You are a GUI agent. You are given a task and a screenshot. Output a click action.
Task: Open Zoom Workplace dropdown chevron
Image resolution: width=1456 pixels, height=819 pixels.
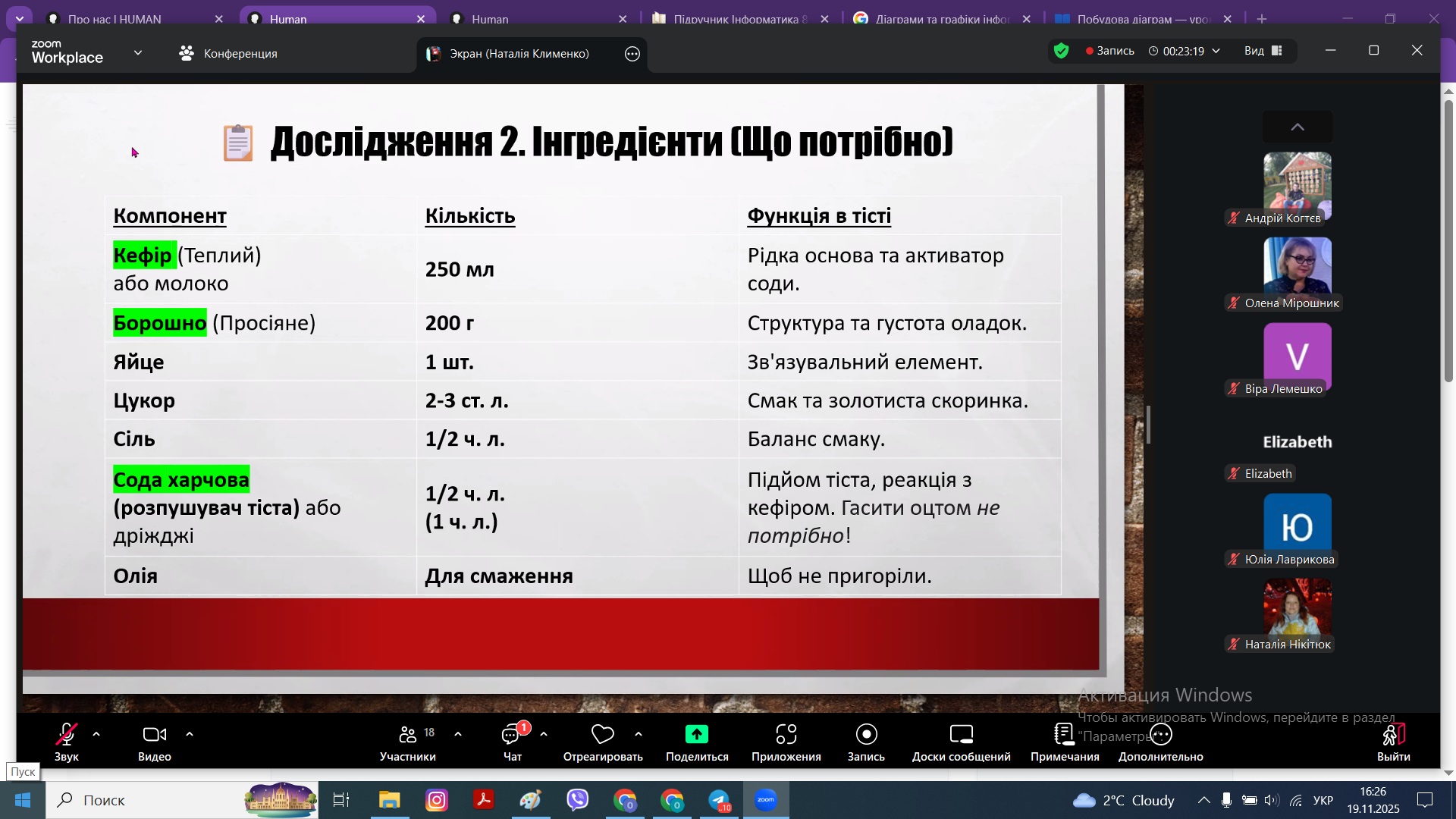(x=138, y=52)
